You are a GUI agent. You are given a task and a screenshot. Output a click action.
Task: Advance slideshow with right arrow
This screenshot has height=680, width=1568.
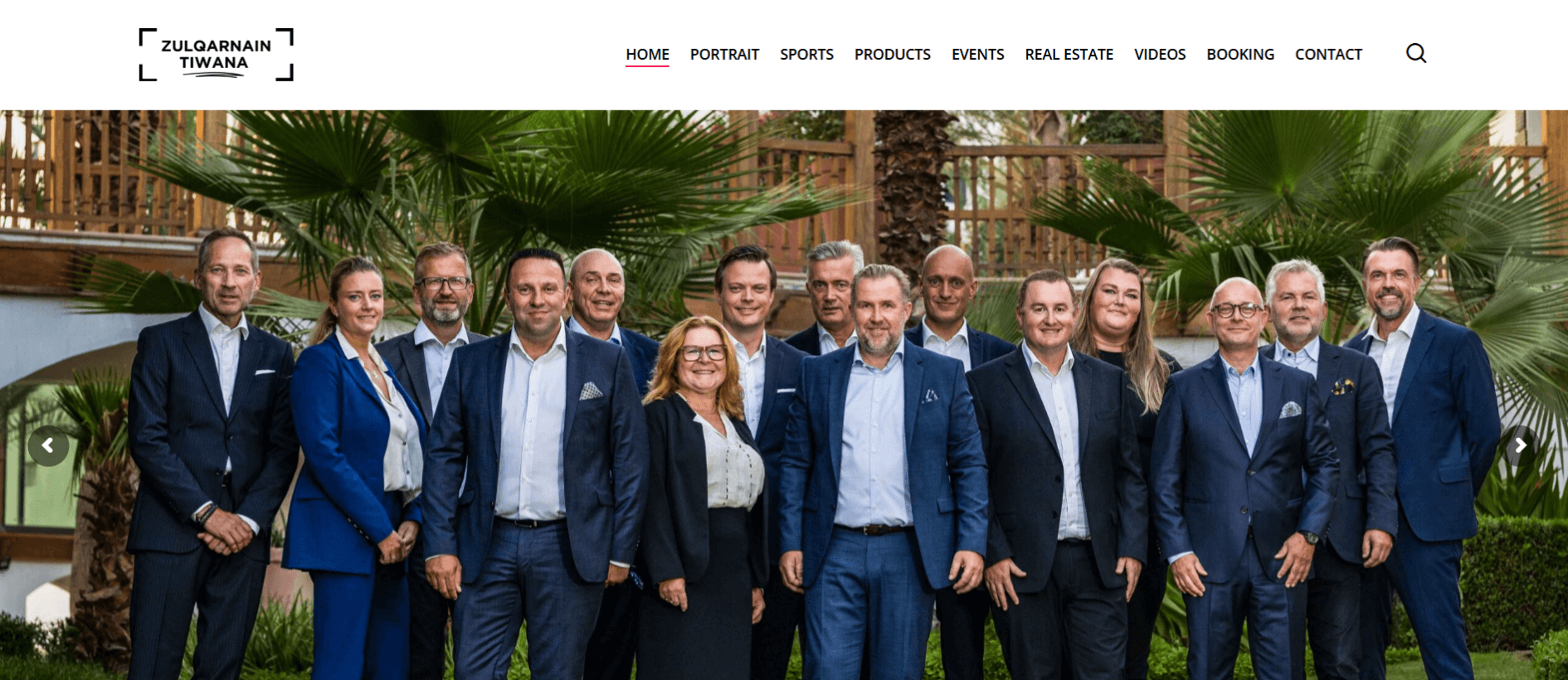tap(1520, 446)
